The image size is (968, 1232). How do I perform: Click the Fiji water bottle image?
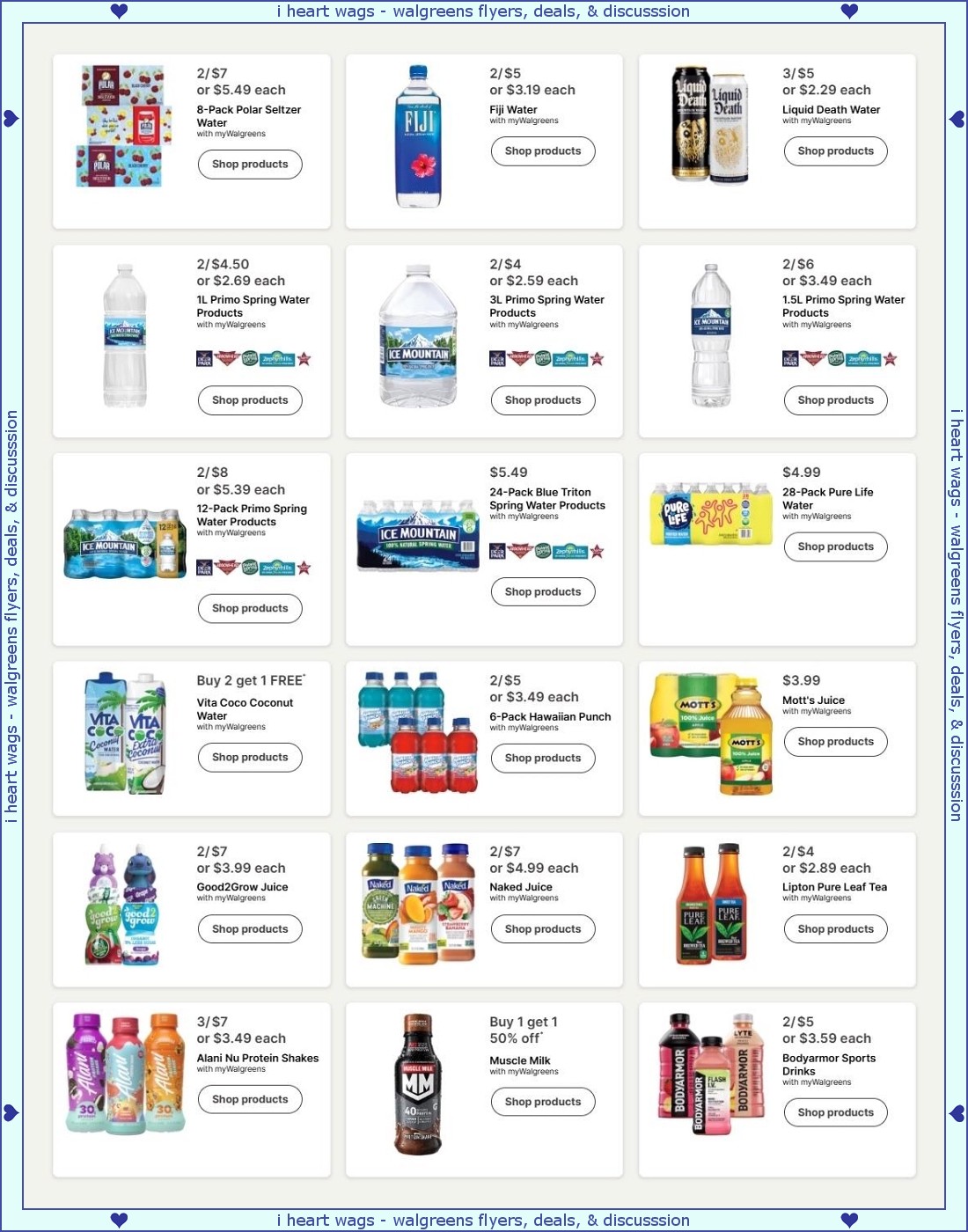(418, 136)
